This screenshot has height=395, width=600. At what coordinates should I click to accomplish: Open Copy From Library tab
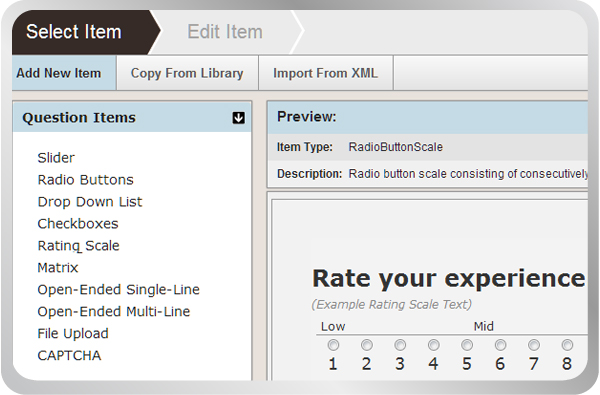[x=187, y=73]
